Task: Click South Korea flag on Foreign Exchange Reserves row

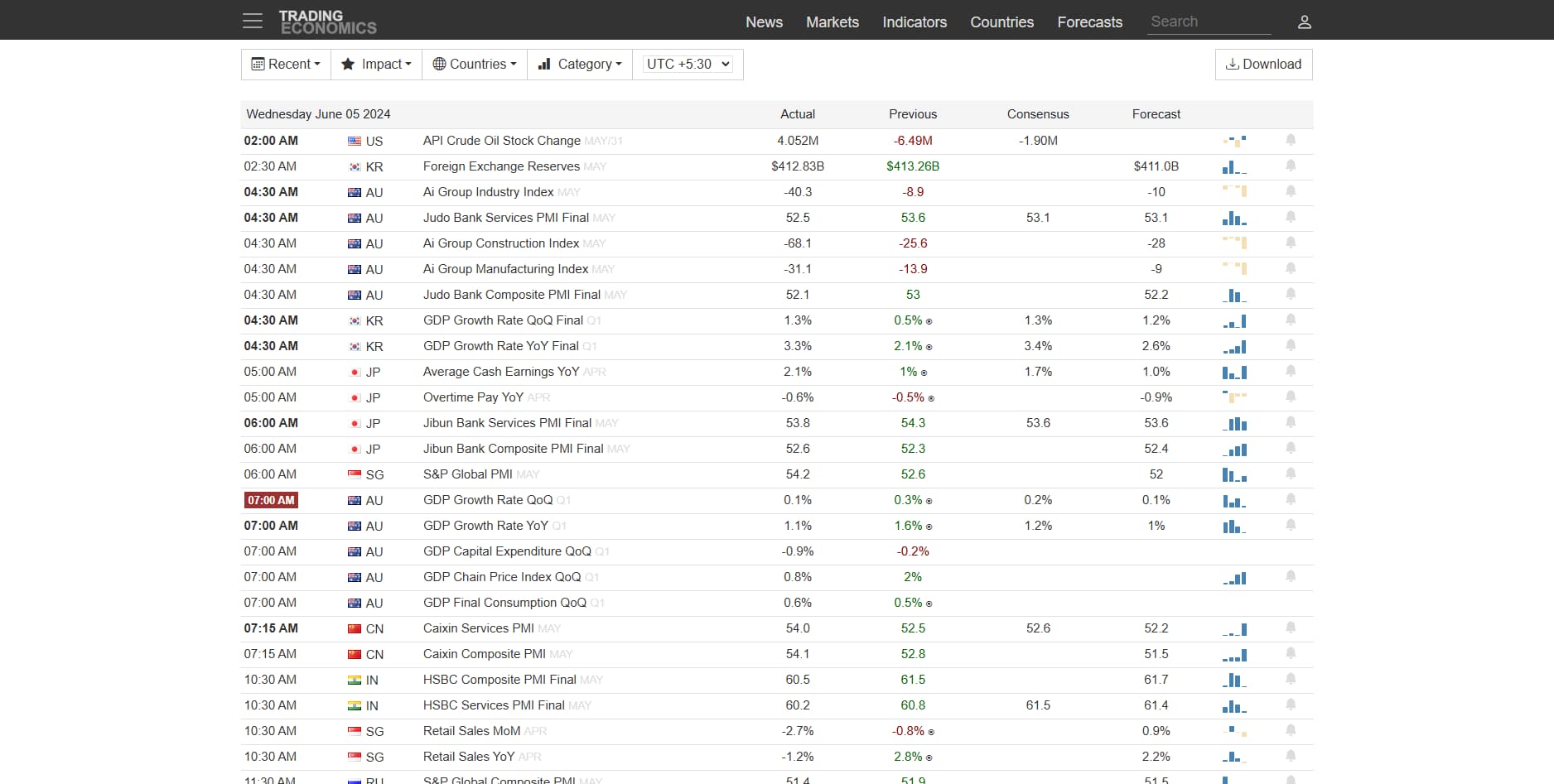Action: click(x=355, y=166)
